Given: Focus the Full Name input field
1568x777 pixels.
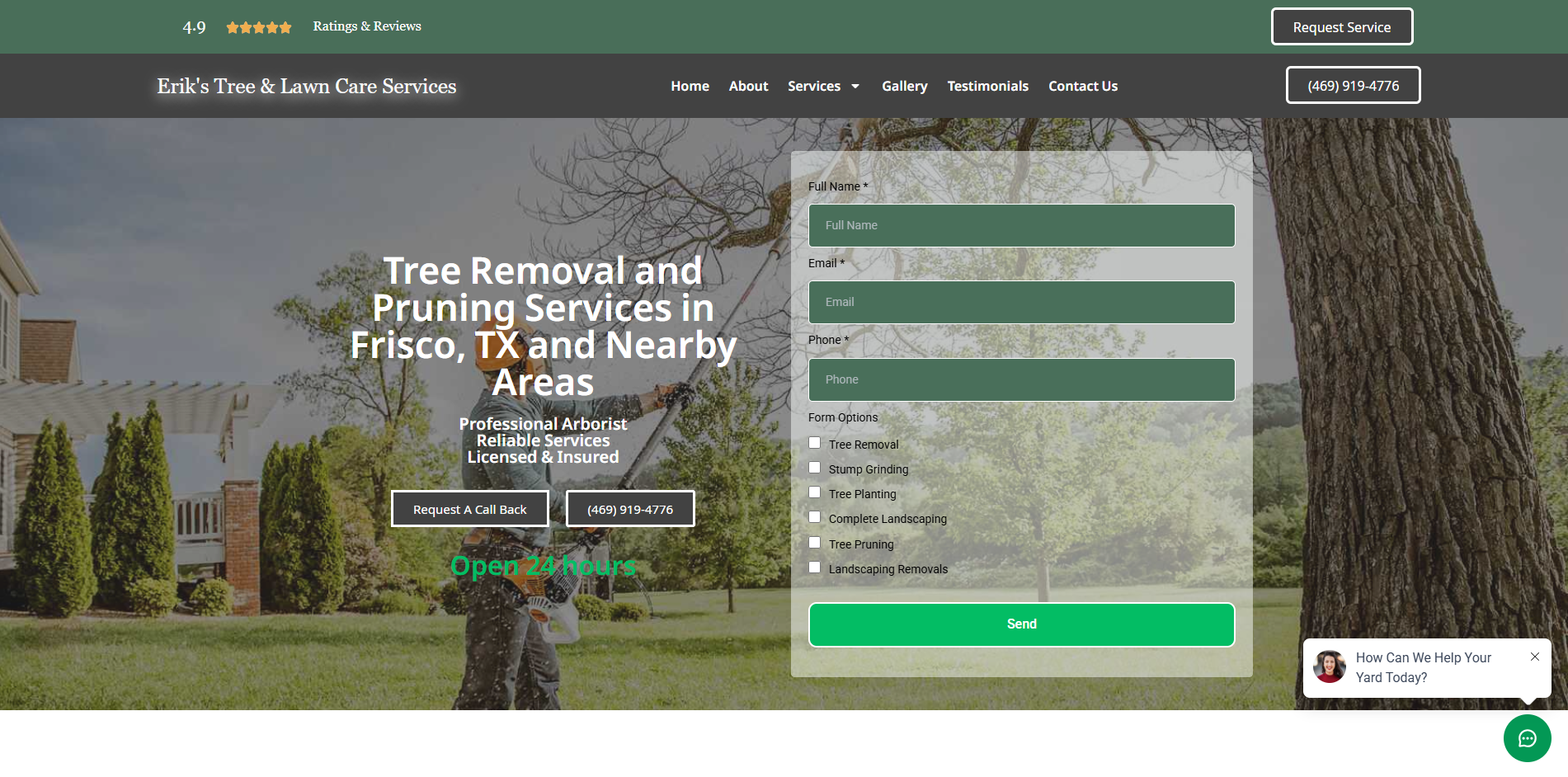Looking at the screenshot, I should (1021, 225).
